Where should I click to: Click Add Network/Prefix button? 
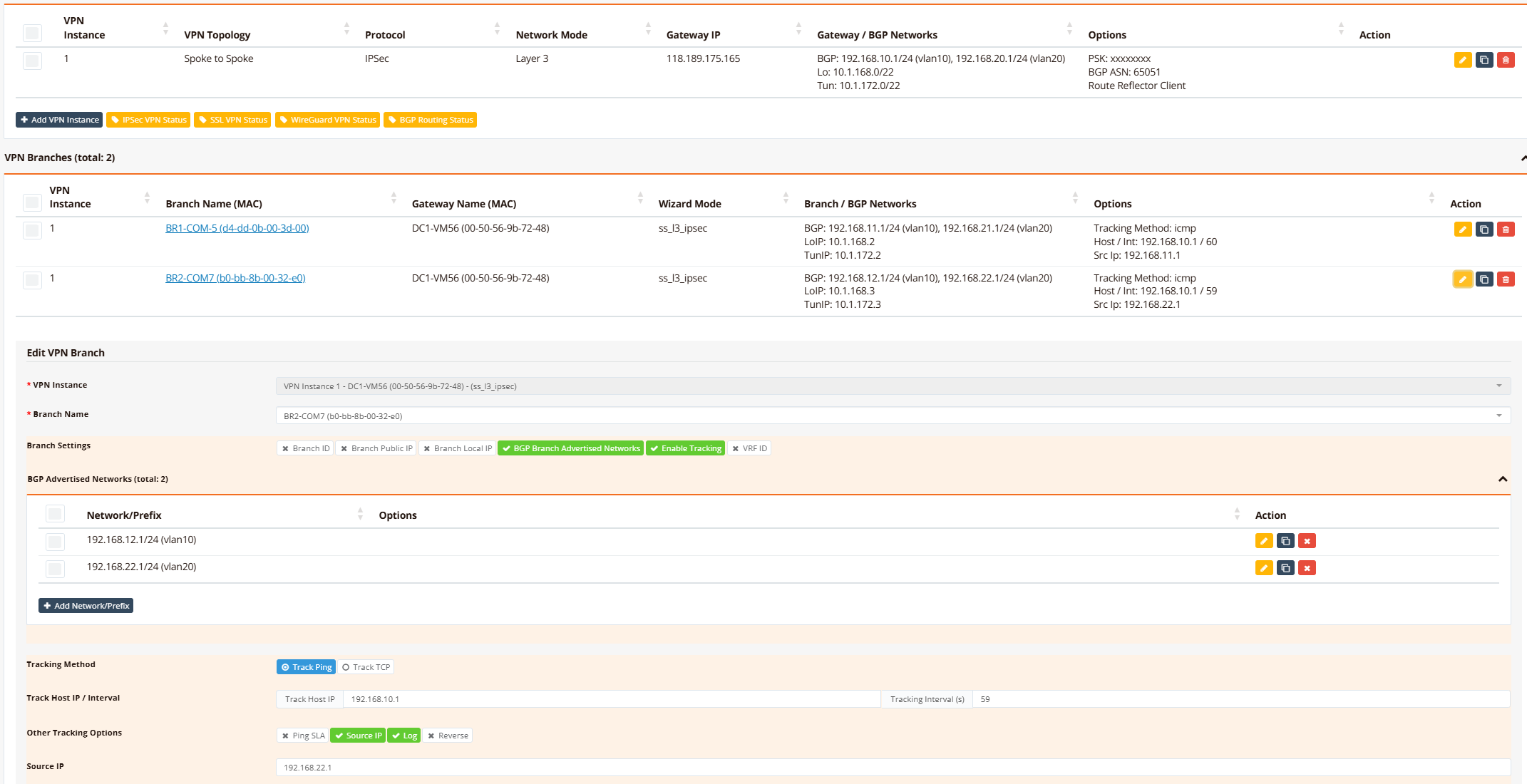click(x=86, y=606)
